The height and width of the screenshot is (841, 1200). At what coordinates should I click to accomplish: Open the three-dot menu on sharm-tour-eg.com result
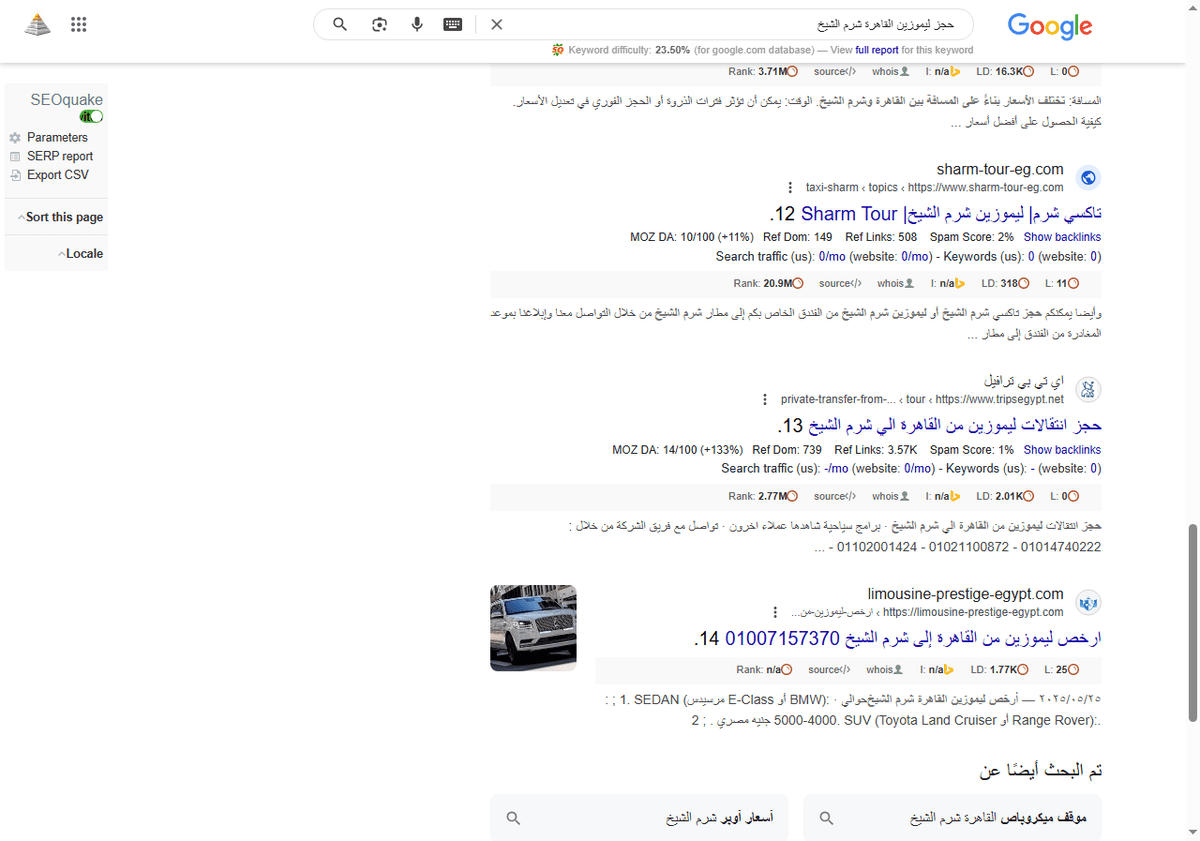[790, 187]
